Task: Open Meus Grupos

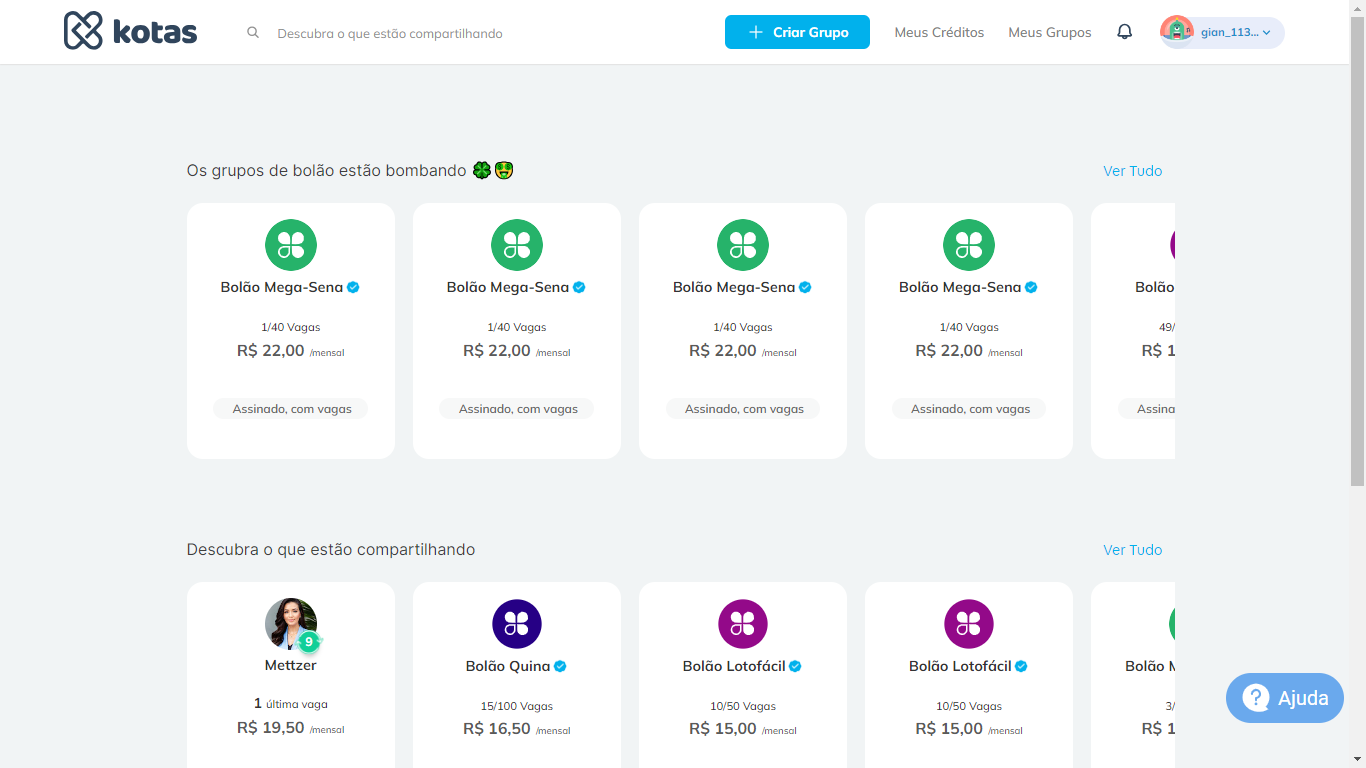Action: tap(1050, 32)
